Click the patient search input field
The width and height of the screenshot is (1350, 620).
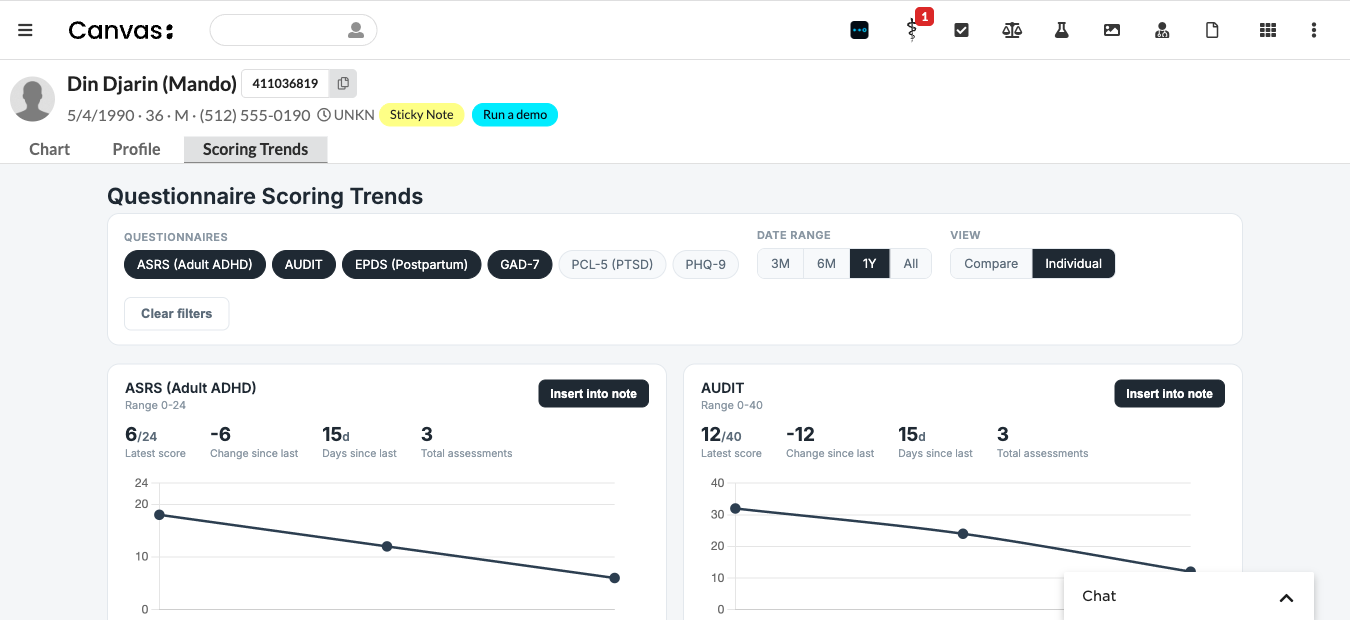pos(293,30)
